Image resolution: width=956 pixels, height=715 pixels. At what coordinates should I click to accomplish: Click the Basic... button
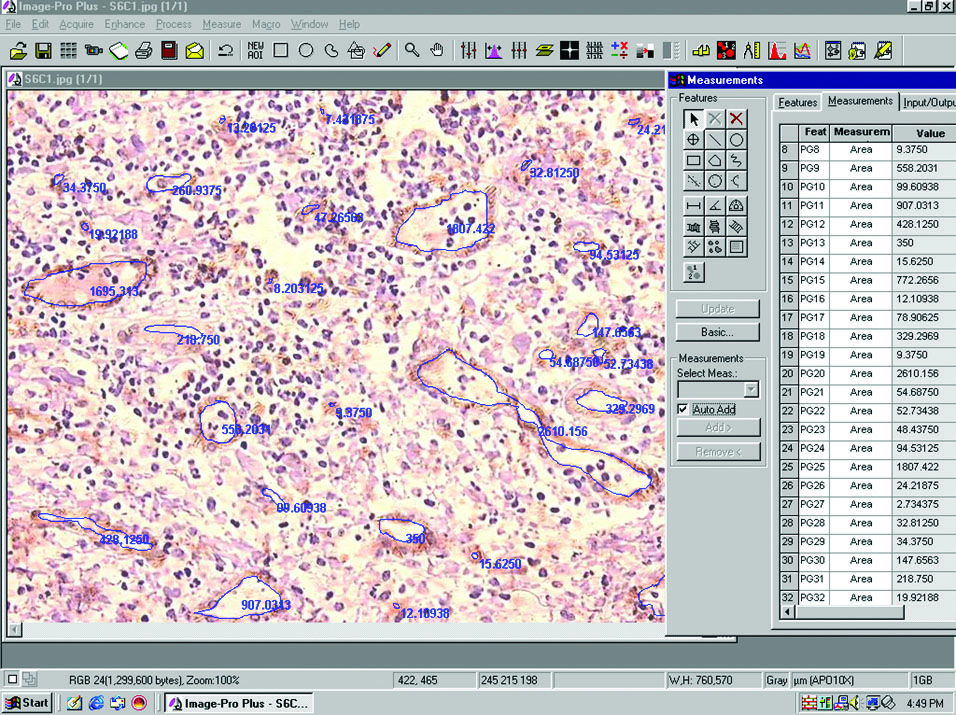(x=718, y=332)
